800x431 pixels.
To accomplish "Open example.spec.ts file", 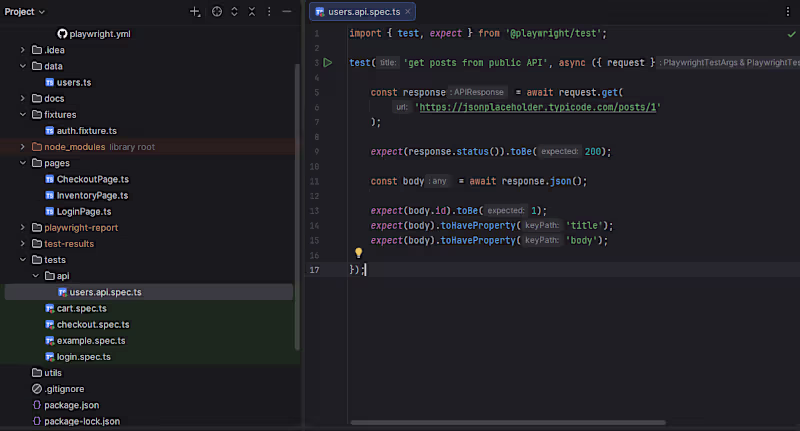I will (91, 341).
